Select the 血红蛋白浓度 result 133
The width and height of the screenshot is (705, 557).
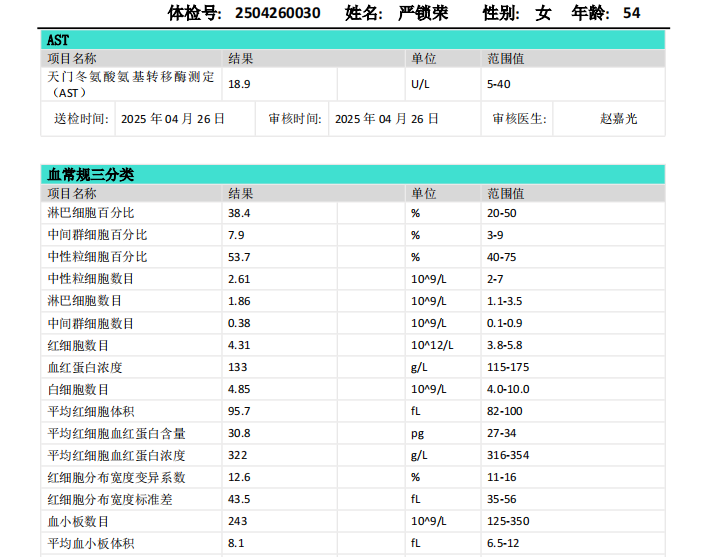(x=238, y=367)
